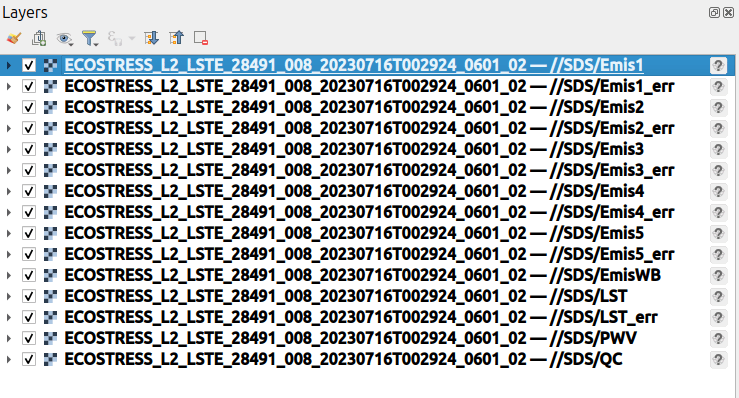Click the CRS question-mark indicator on SDS/Emis4_err
Image resolution: width=739 pixels, height=398 pixels.
click(x=718, y=212)
